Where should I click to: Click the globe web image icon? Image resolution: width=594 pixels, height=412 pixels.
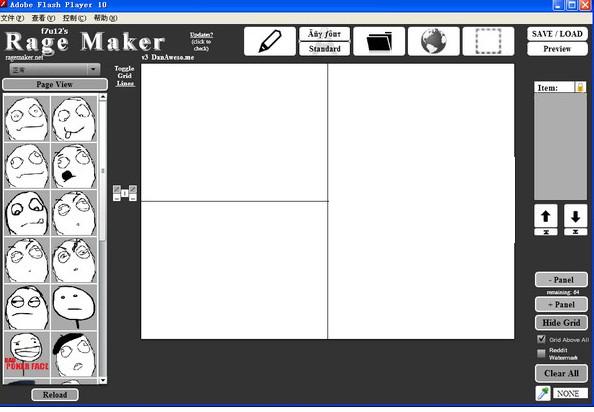[433, 41]
